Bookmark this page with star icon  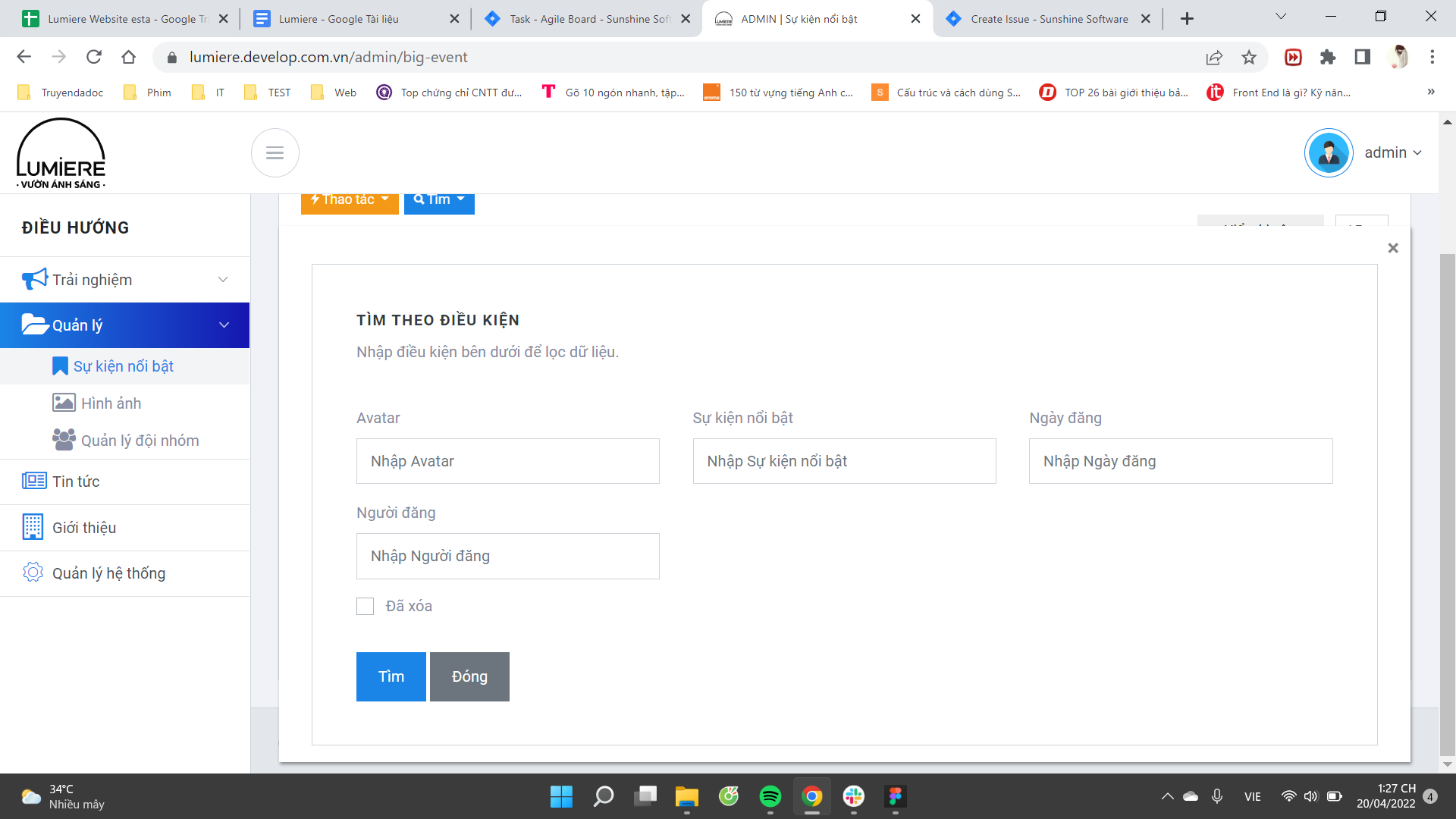coord(1248,57)
